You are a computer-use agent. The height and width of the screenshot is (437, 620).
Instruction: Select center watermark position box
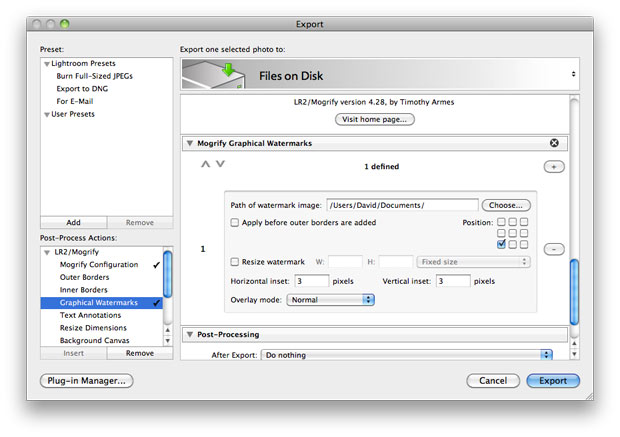click(512, 233)
